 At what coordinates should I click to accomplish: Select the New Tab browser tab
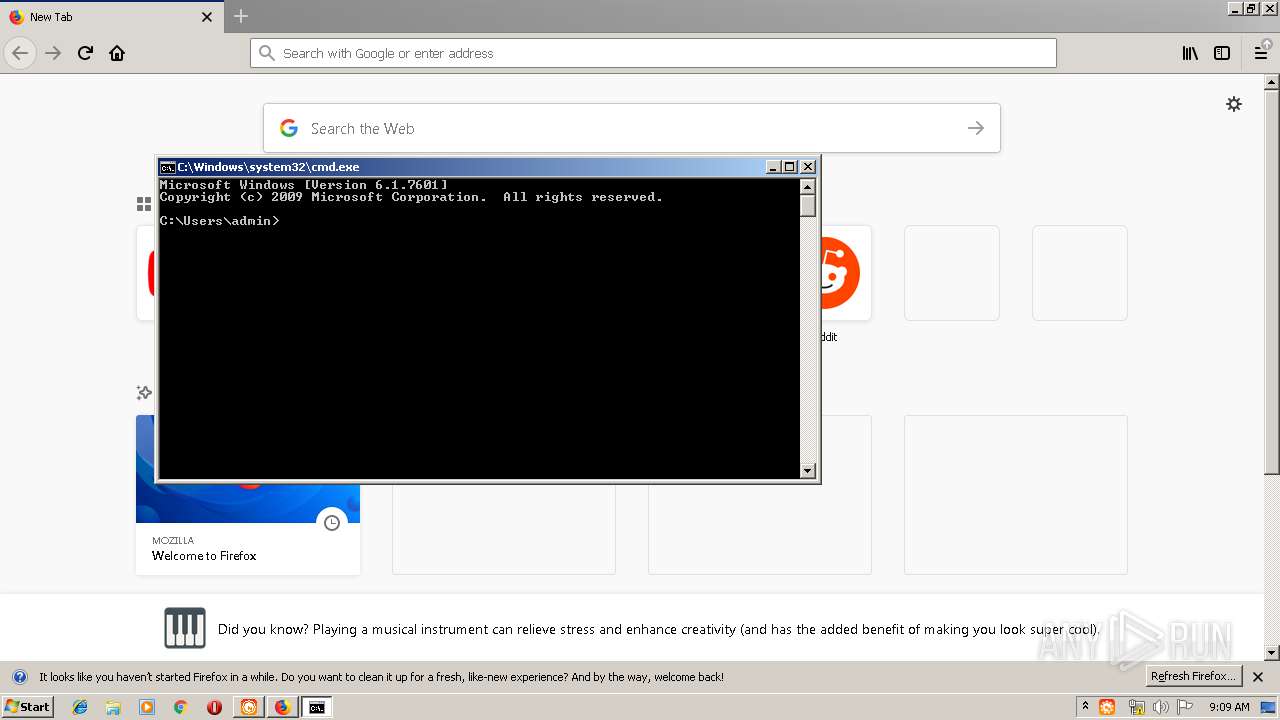[x=110, y=17]
